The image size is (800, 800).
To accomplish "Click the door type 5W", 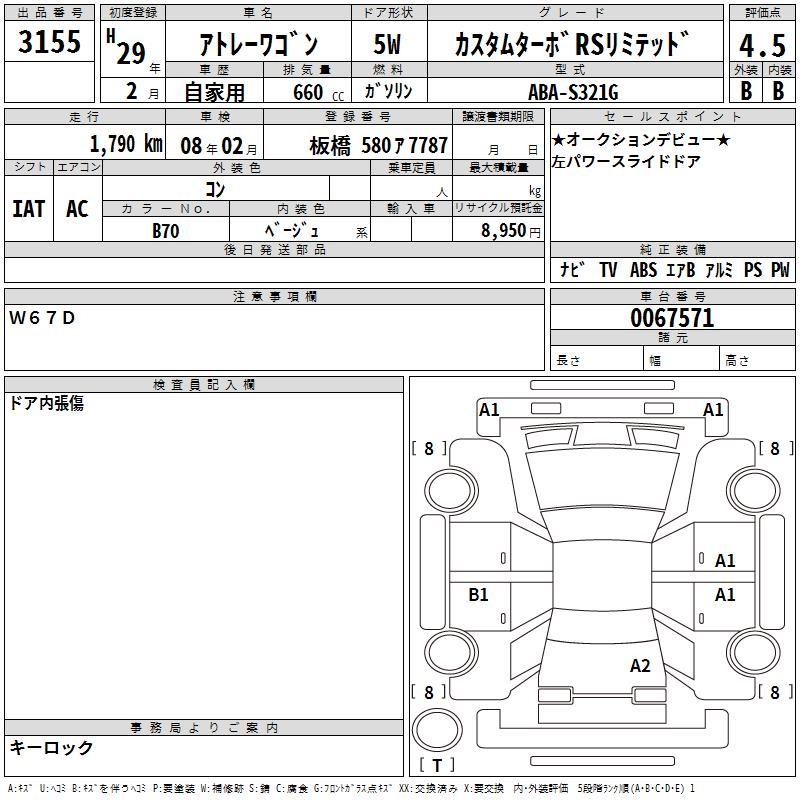I will click(388, 44).
